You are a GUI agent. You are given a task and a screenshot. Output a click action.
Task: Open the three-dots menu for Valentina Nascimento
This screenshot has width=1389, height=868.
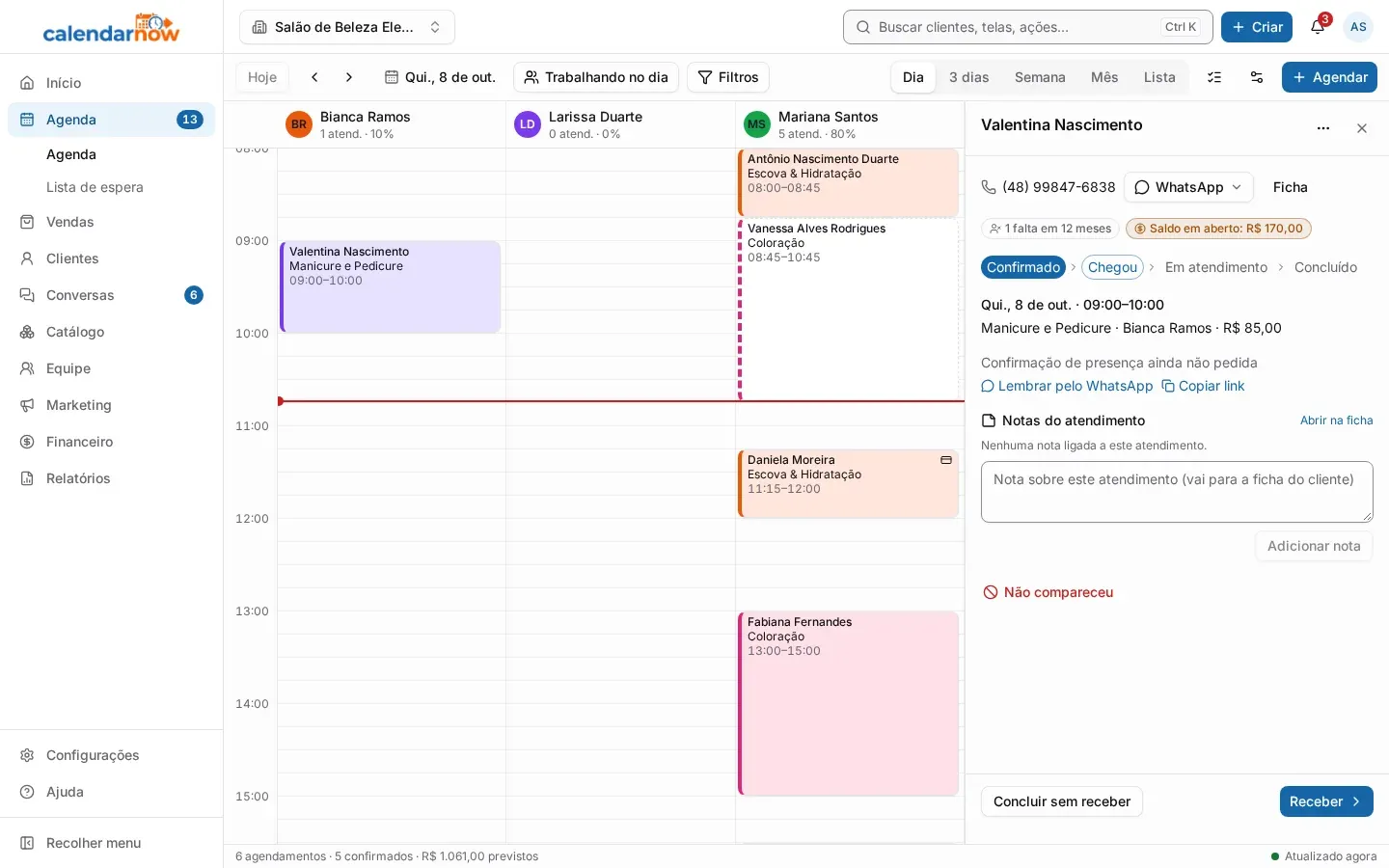[x=1323, y=128]
